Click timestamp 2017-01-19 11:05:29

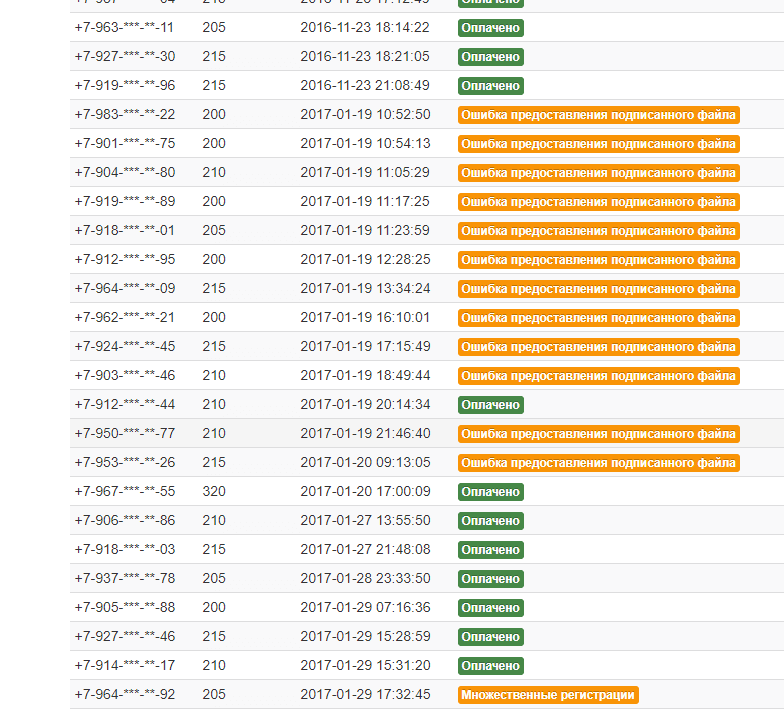(365, 173)
